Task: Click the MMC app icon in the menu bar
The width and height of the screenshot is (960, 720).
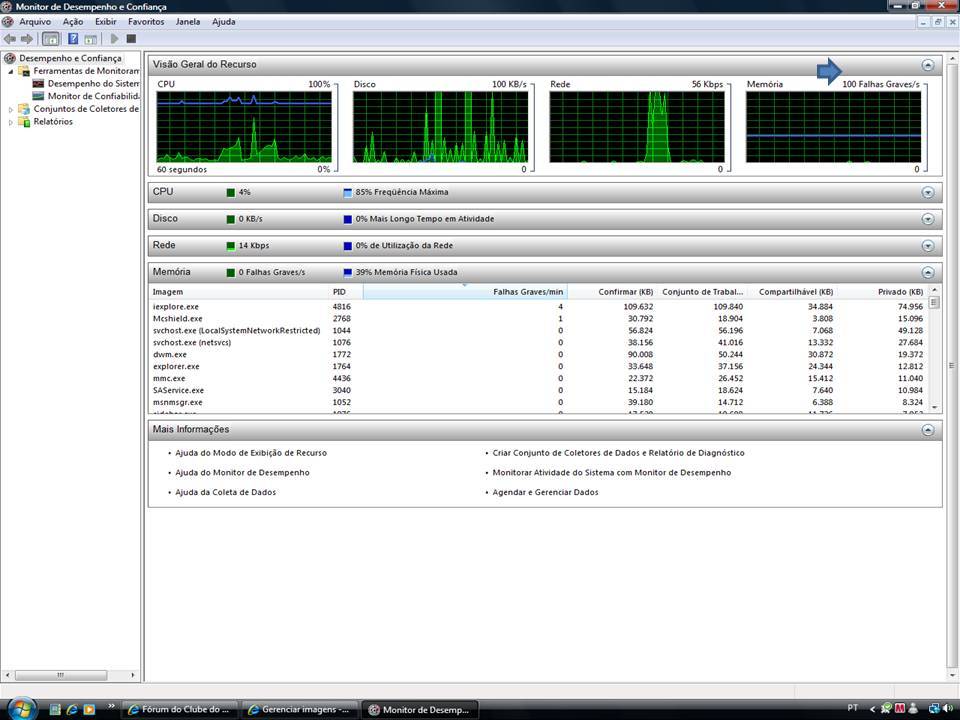Action: point(7,21)
